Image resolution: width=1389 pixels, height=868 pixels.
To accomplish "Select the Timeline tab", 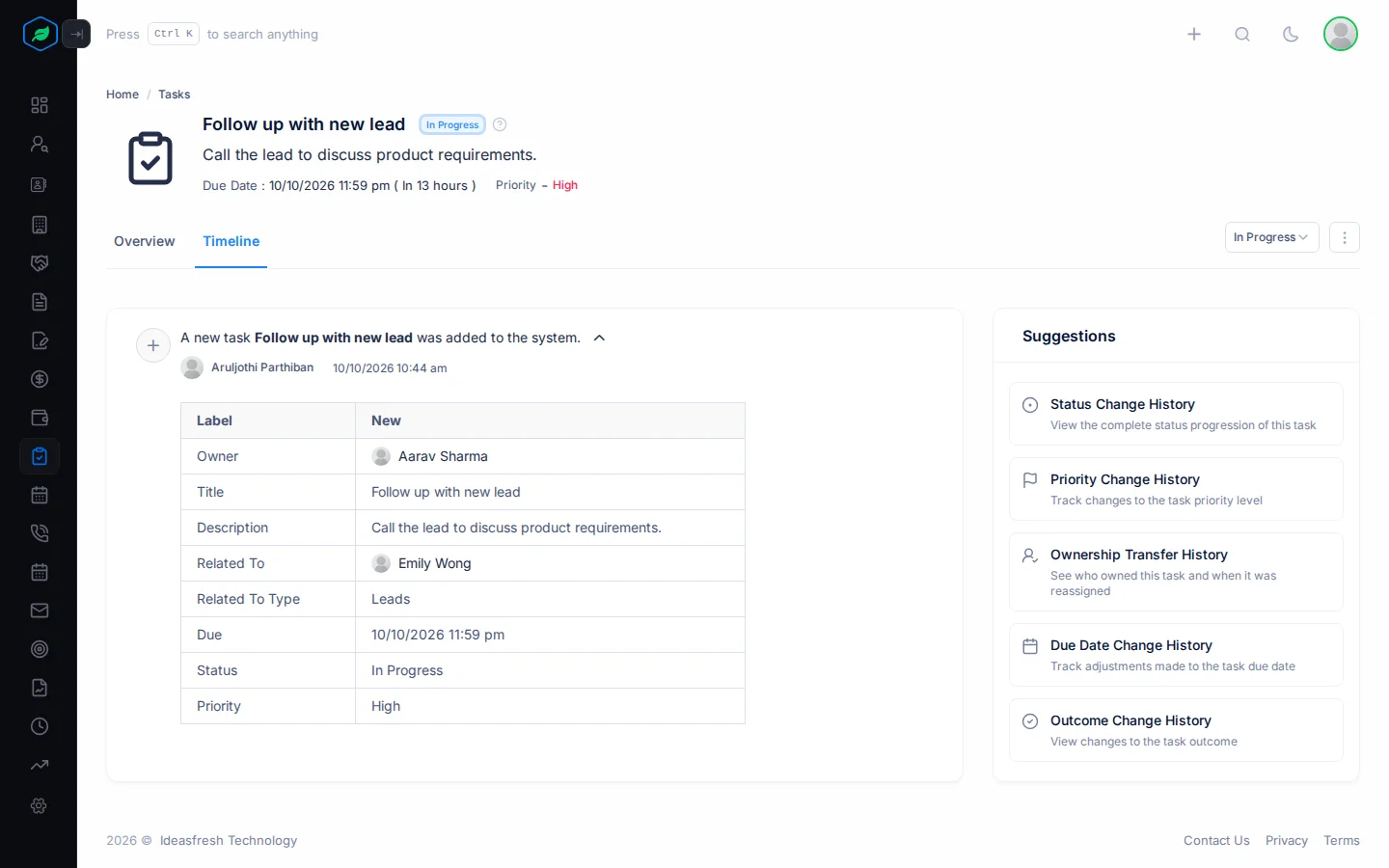I will click(231, 241).
